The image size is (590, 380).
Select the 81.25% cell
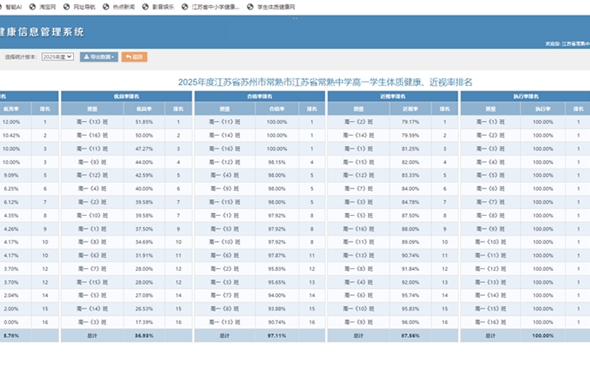pos(410,149)
